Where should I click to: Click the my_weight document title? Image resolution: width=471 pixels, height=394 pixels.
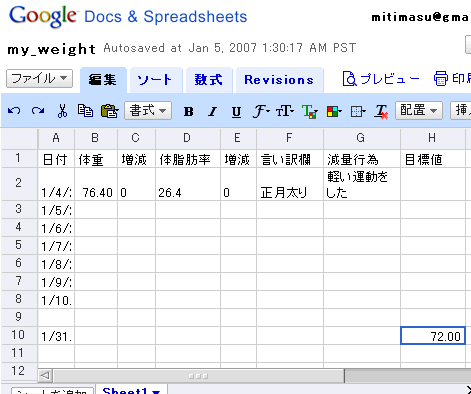coord(52,49)
